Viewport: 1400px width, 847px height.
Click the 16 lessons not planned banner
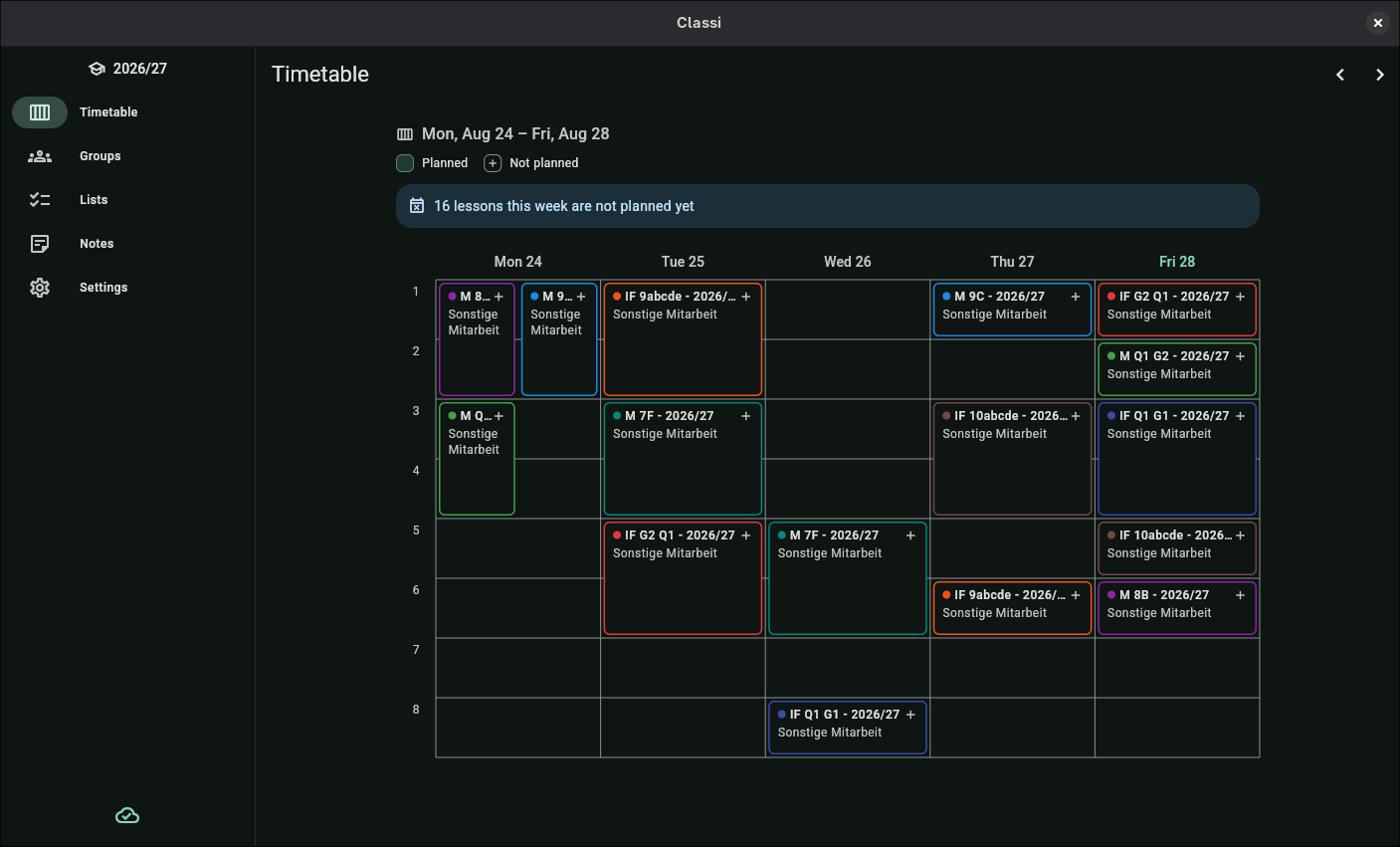click(828, 206)
